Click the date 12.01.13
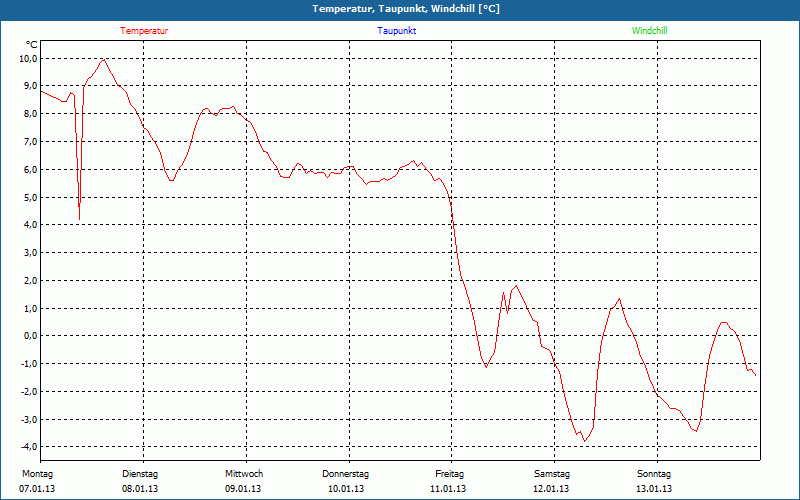This screenshot has width=800, height=500. pos(551,489)
